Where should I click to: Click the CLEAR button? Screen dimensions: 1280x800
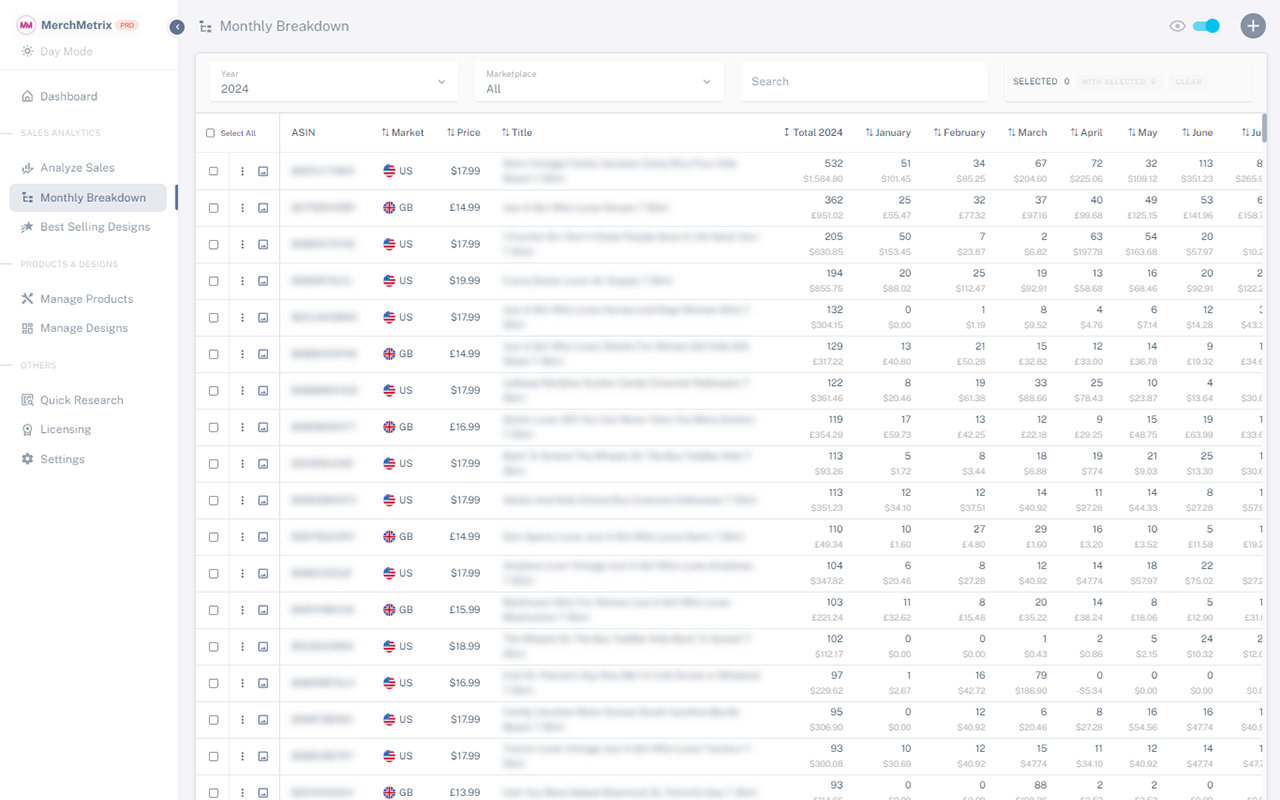(x=1188, y=82)
